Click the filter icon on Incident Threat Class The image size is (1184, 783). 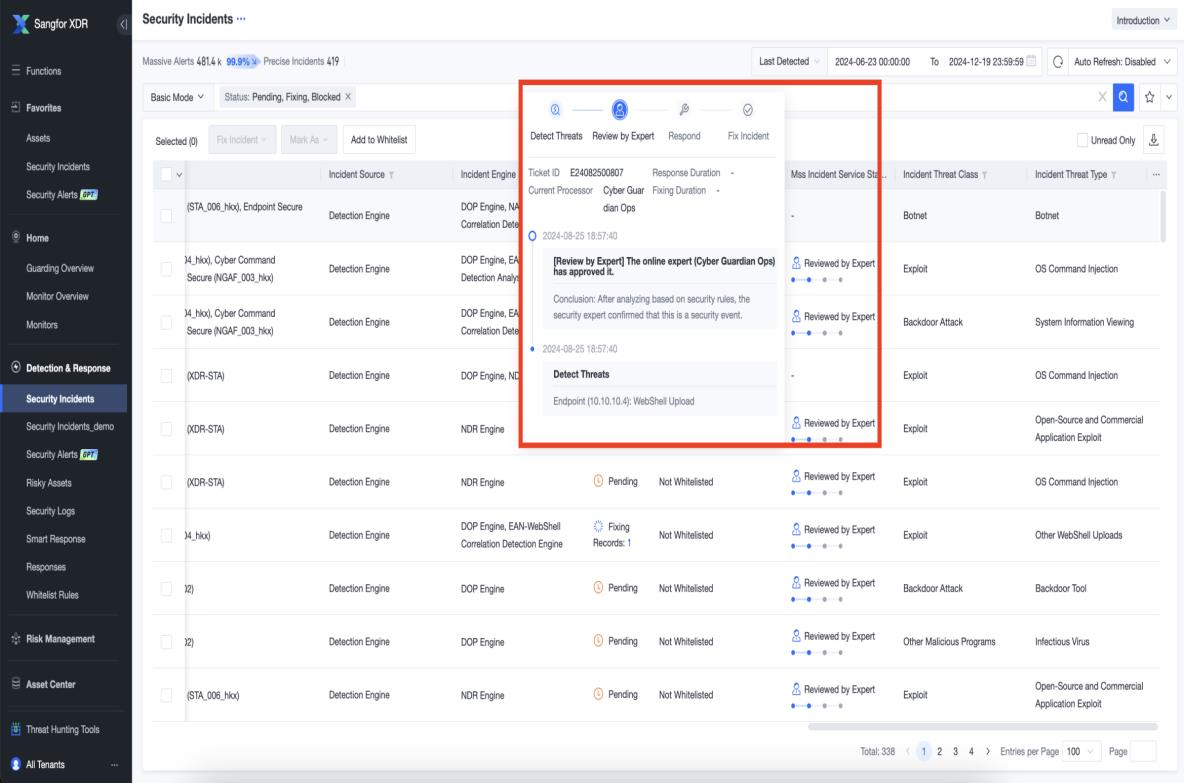[x=985, y=175]
